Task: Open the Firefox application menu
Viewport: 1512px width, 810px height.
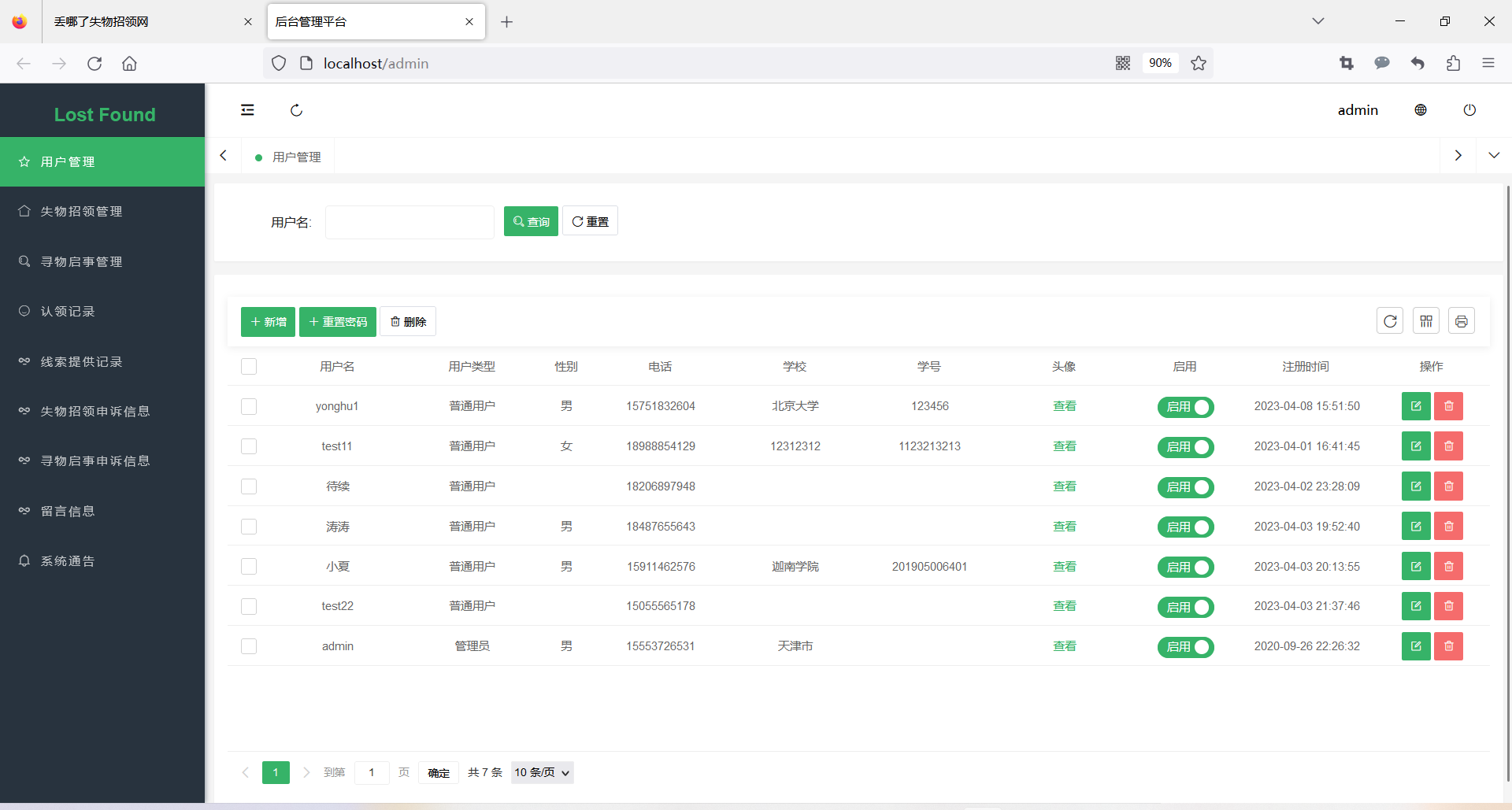Action: click(1488, 63)
